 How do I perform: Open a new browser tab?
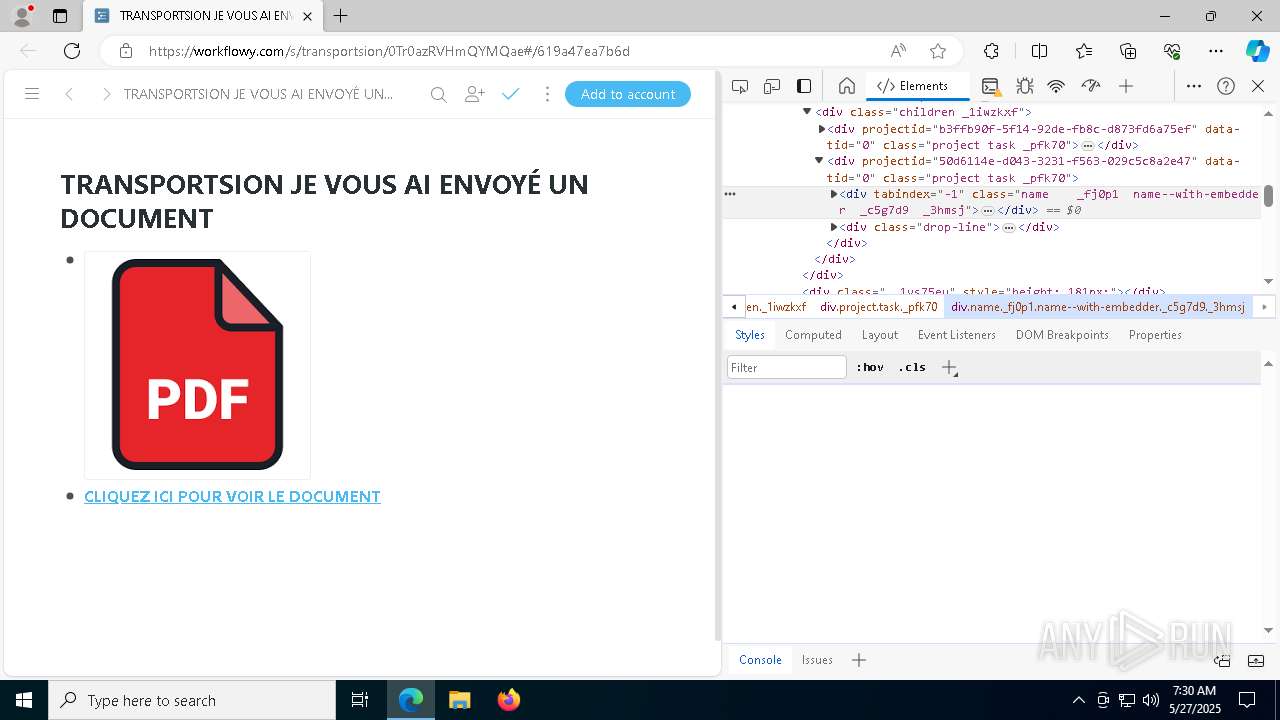tap(341, 16)
